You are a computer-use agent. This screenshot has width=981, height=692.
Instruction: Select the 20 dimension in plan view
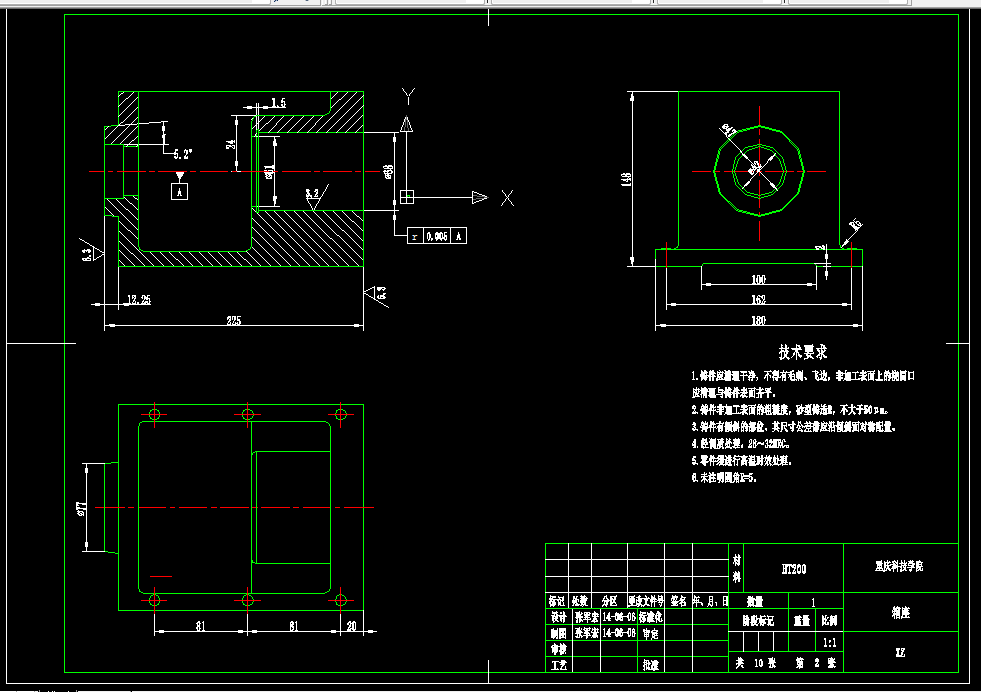[351, 626]
